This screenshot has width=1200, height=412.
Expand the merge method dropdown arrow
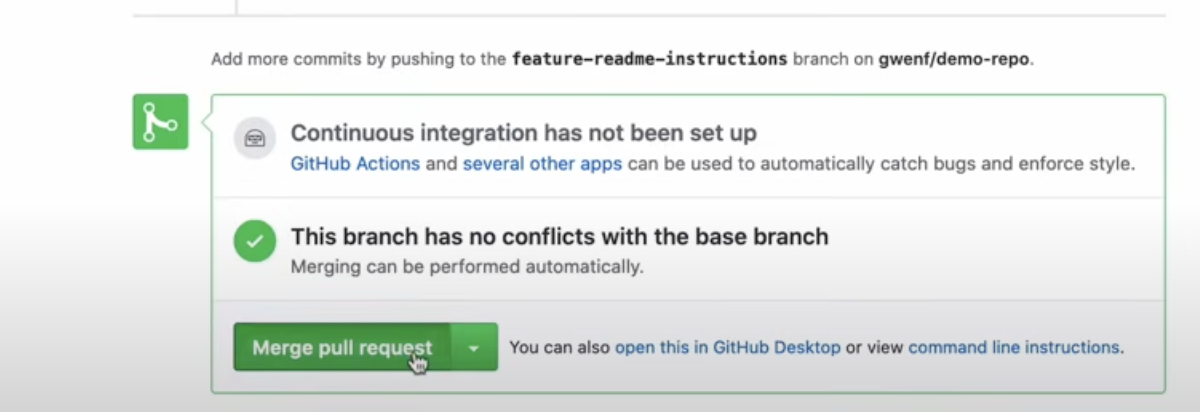pyautogui.click(x=474, y=348)
